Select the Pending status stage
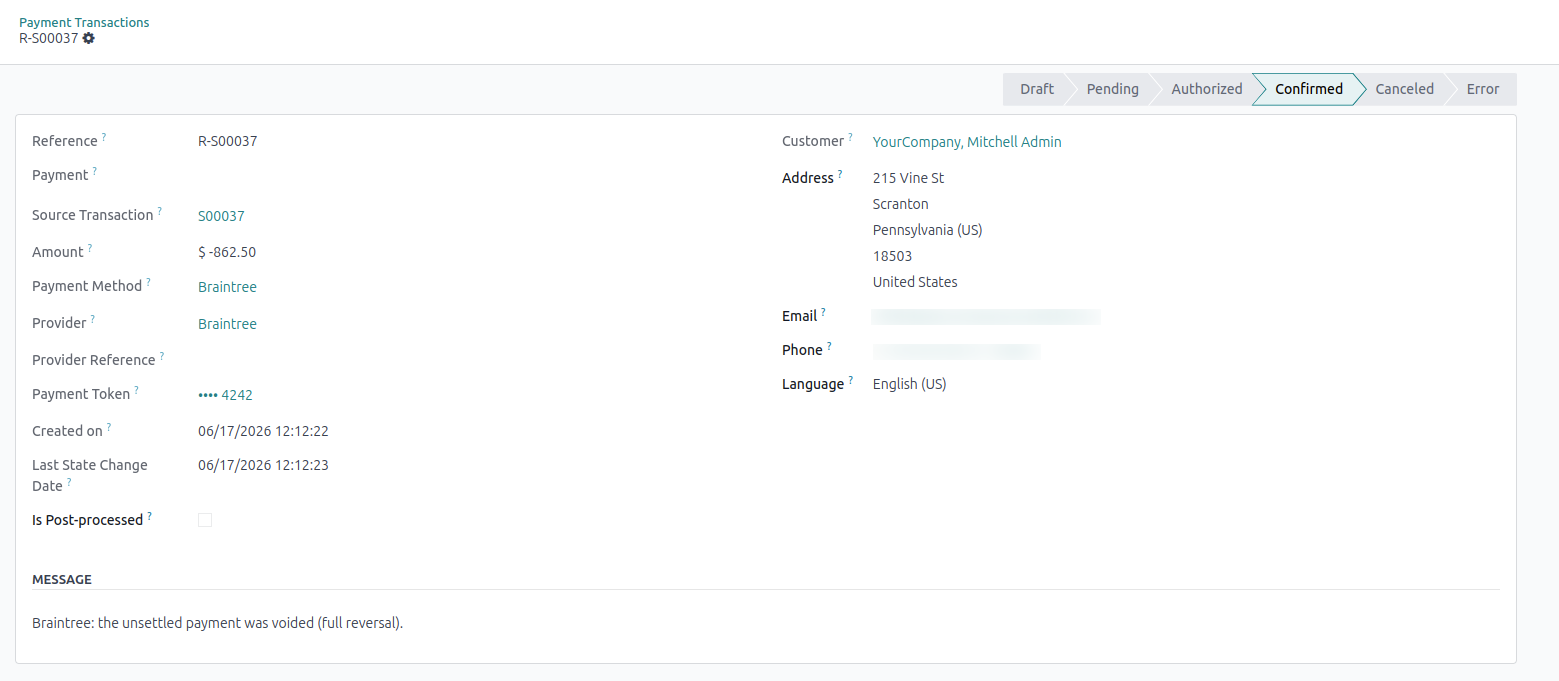Image resolution: width=1559 pixels, height=681 pixels. click(1112, 89)
